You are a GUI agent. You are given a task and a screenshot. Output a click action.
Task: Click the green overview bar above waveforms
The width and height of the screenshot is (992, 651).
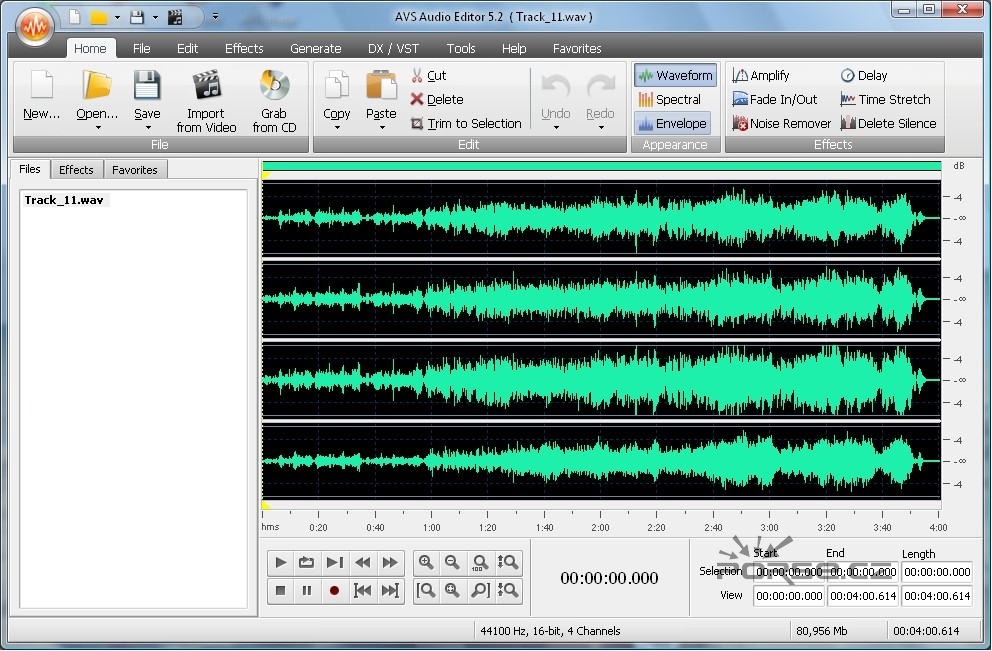tap(602, 166)
